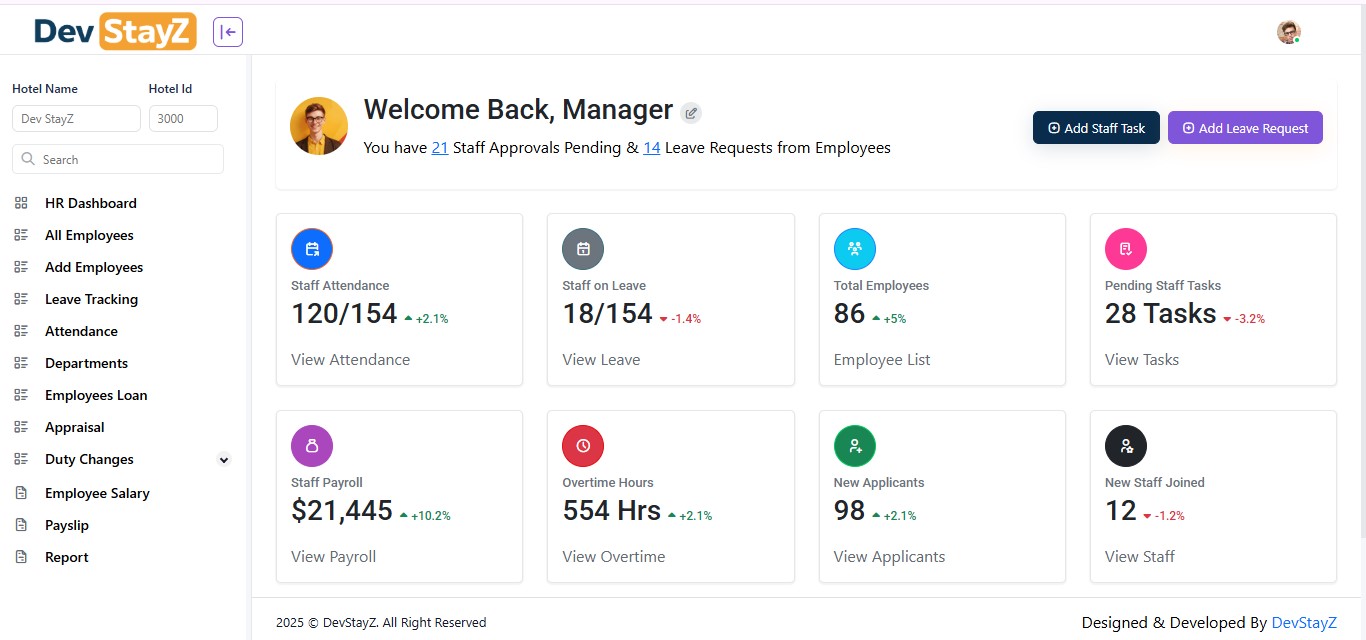Click the black New Staff Joined icon
1366x640 pixels.
1126,446
